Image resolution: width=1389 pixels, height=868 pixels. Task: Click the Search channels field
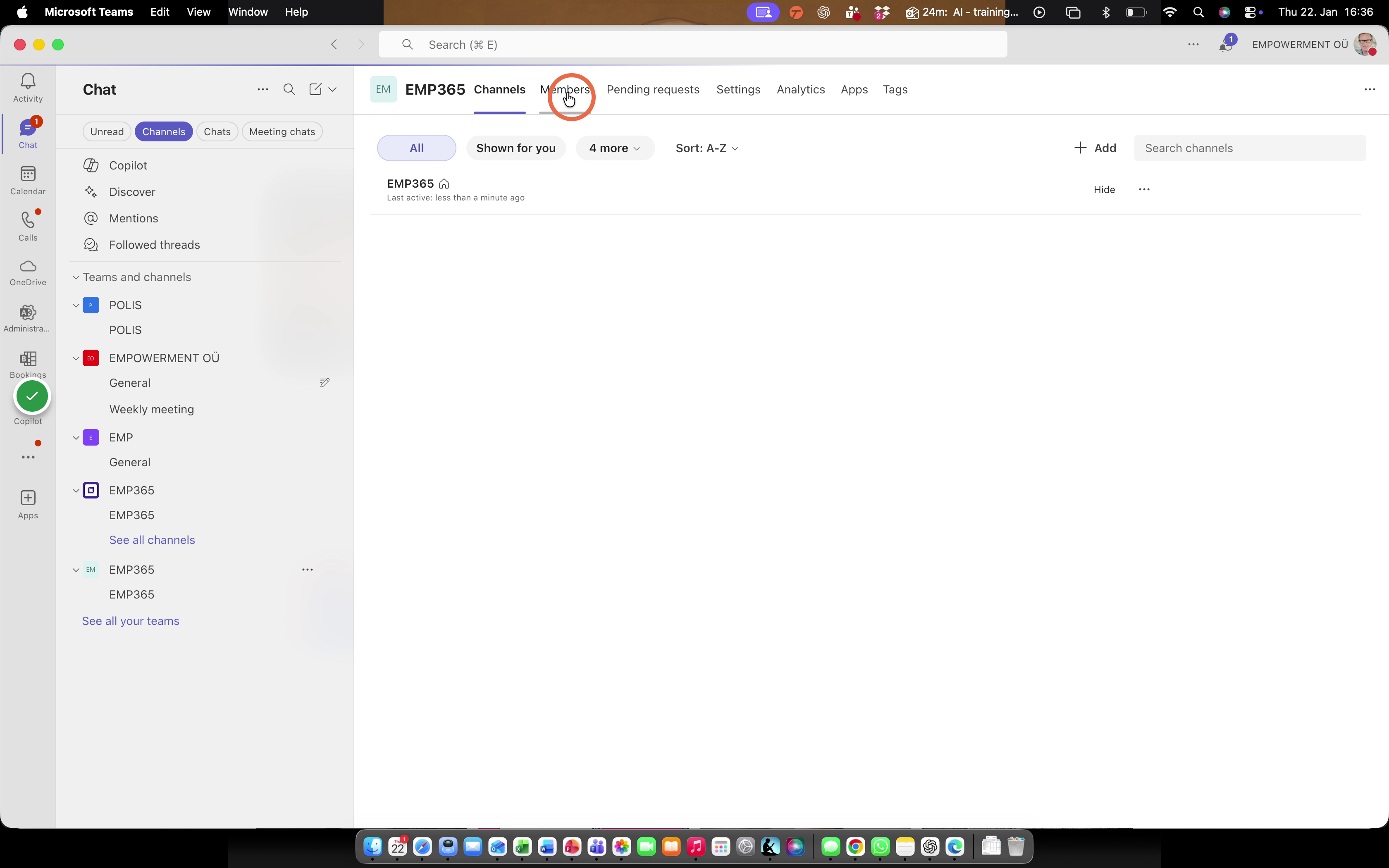[x=1250, y=148]
